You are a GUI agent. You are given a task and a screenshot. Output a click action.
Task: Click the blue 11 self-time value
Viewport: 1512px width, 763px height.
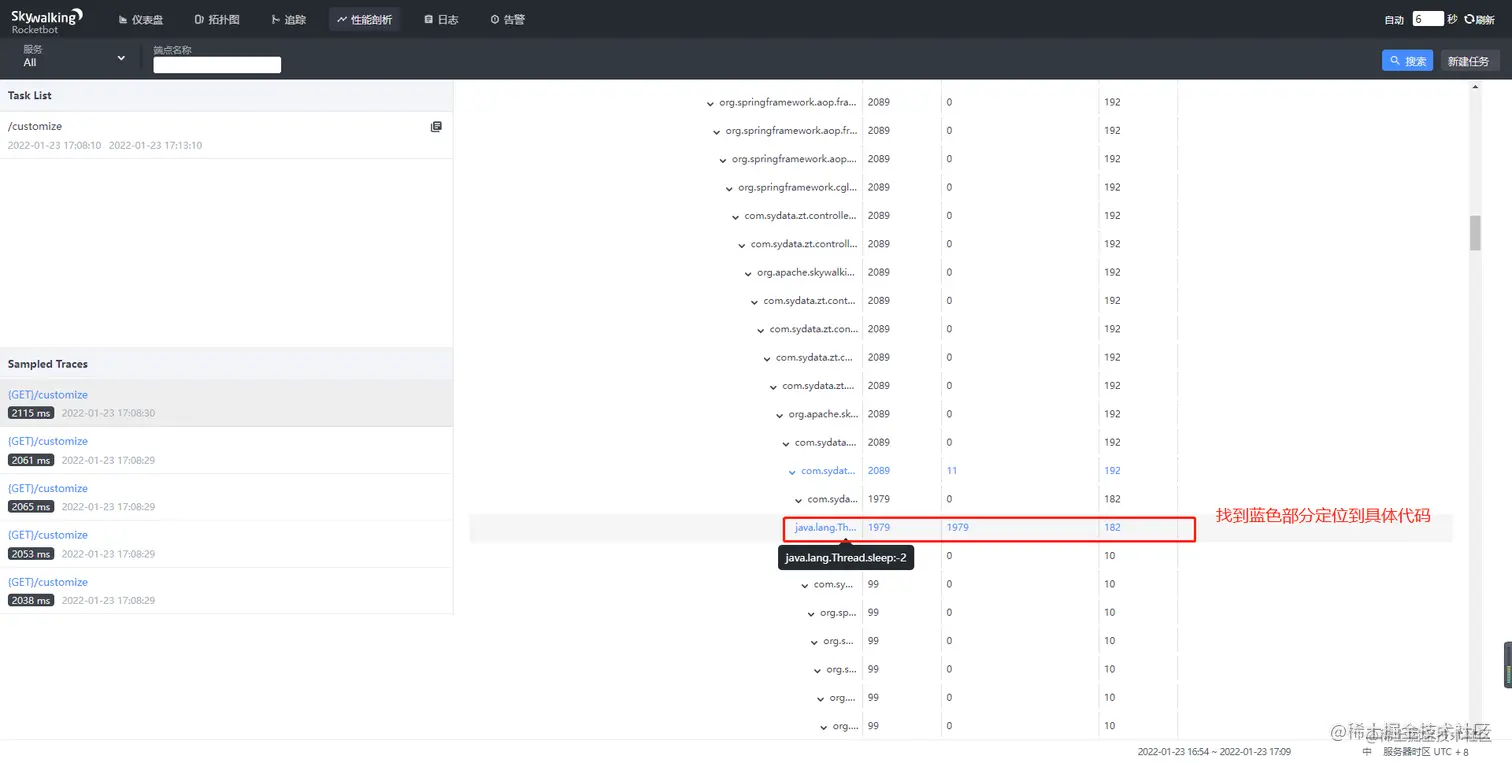click(952, 470)
